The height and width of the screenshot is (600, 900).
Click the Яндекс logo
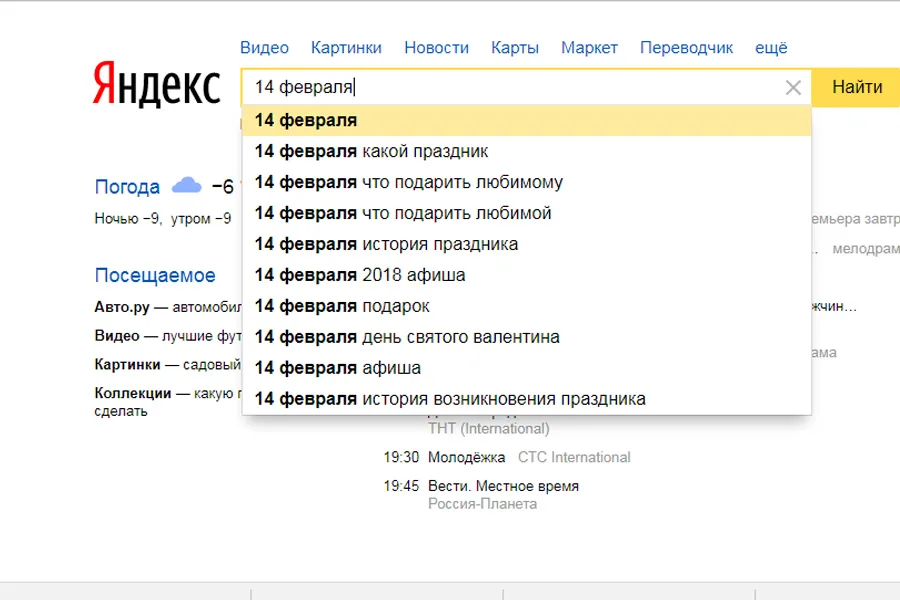coord(156,84)
